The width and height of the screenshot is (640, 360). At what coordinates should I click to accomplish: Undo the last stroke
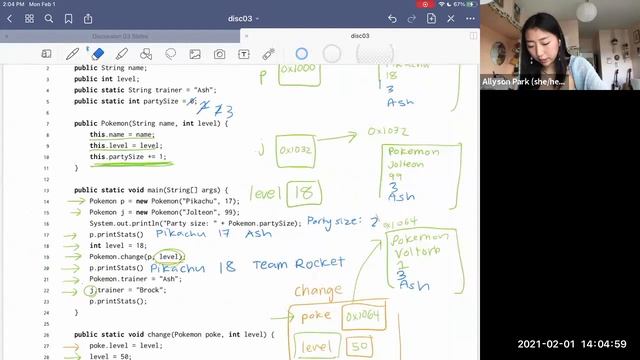pos(392,19)
